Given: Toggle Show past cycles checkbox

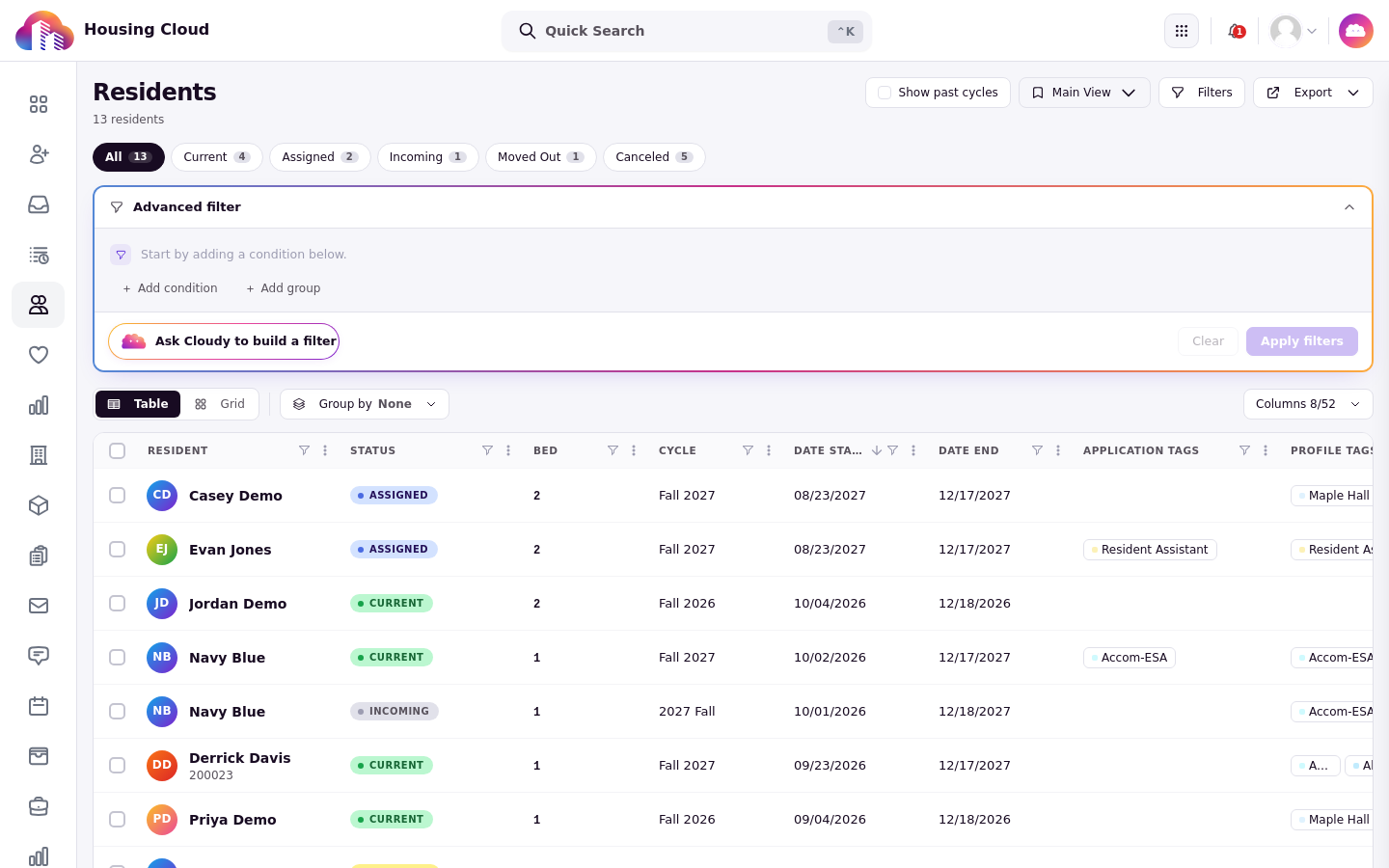Looking at the screenshot, I should click(885, 93).
